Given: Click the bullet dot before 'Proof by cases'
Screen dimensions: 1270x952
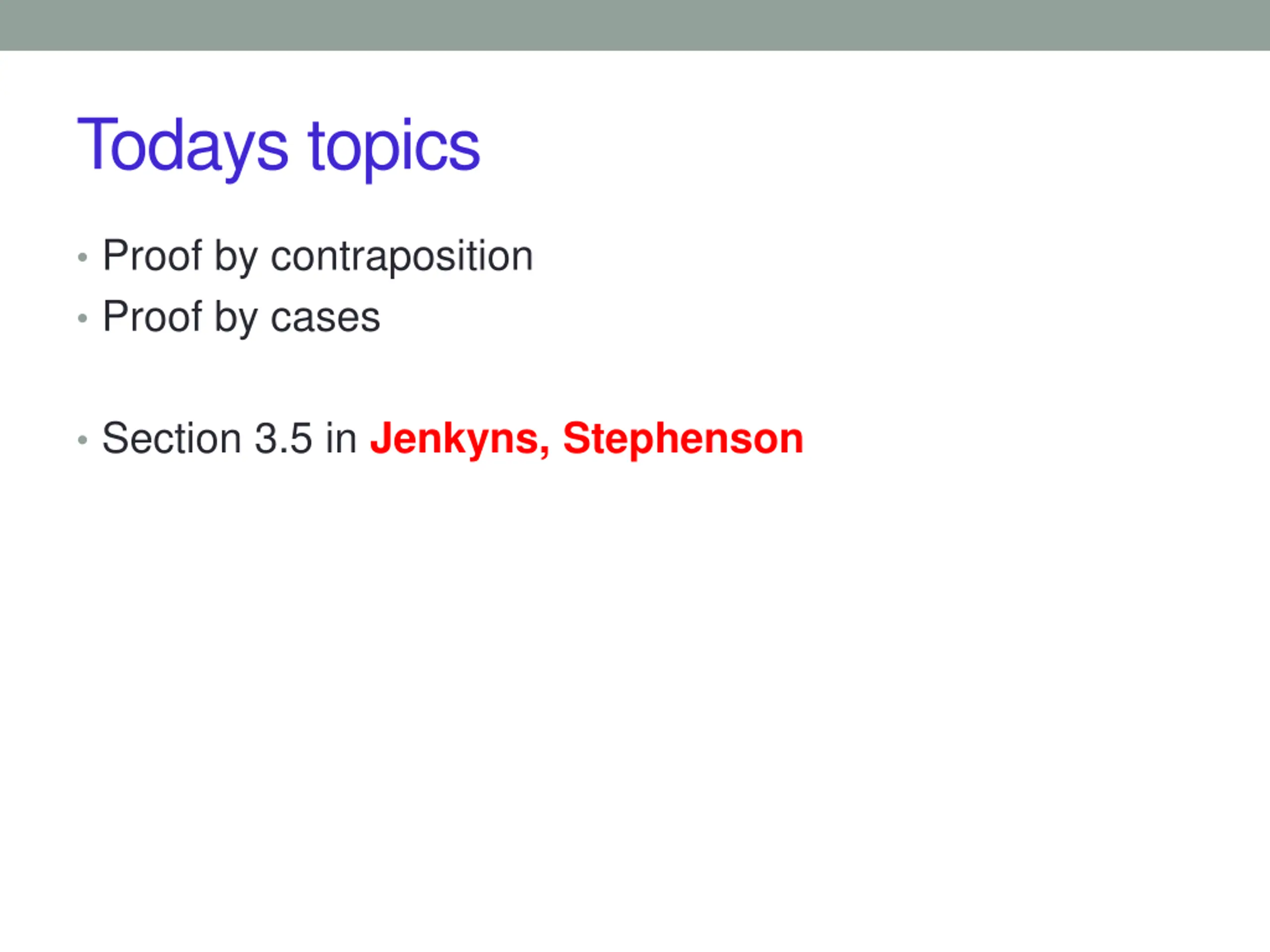Looking at the screenshot, I should (83, 318).
